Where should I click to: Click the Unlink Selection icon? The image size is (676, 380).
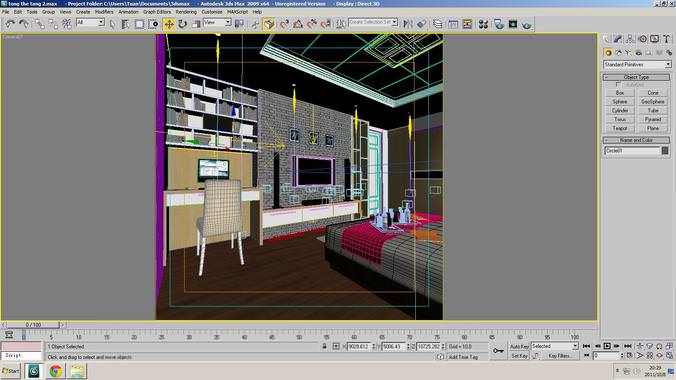point(53,24)
